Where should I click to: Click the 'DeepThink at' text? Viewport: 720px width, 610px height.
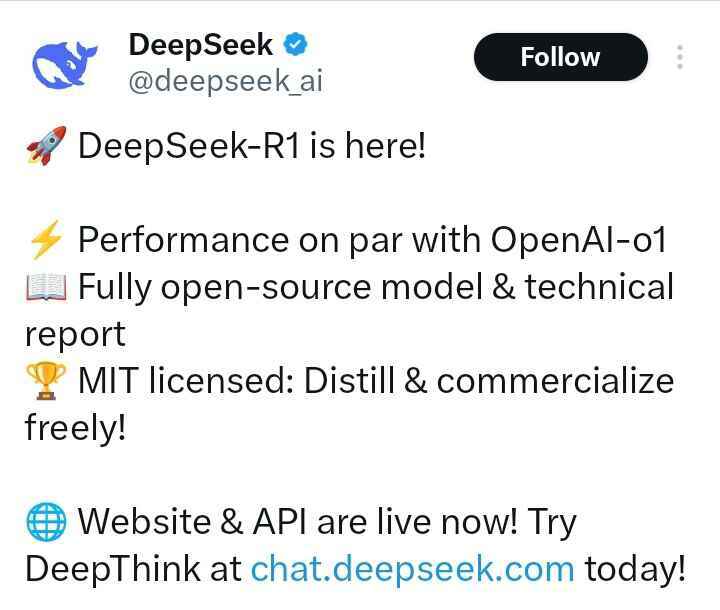tap(133, 569)
